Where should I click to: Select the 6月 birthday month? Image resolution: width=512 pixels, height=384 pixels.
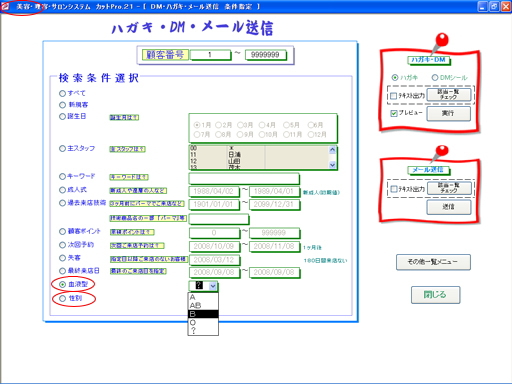311,125
